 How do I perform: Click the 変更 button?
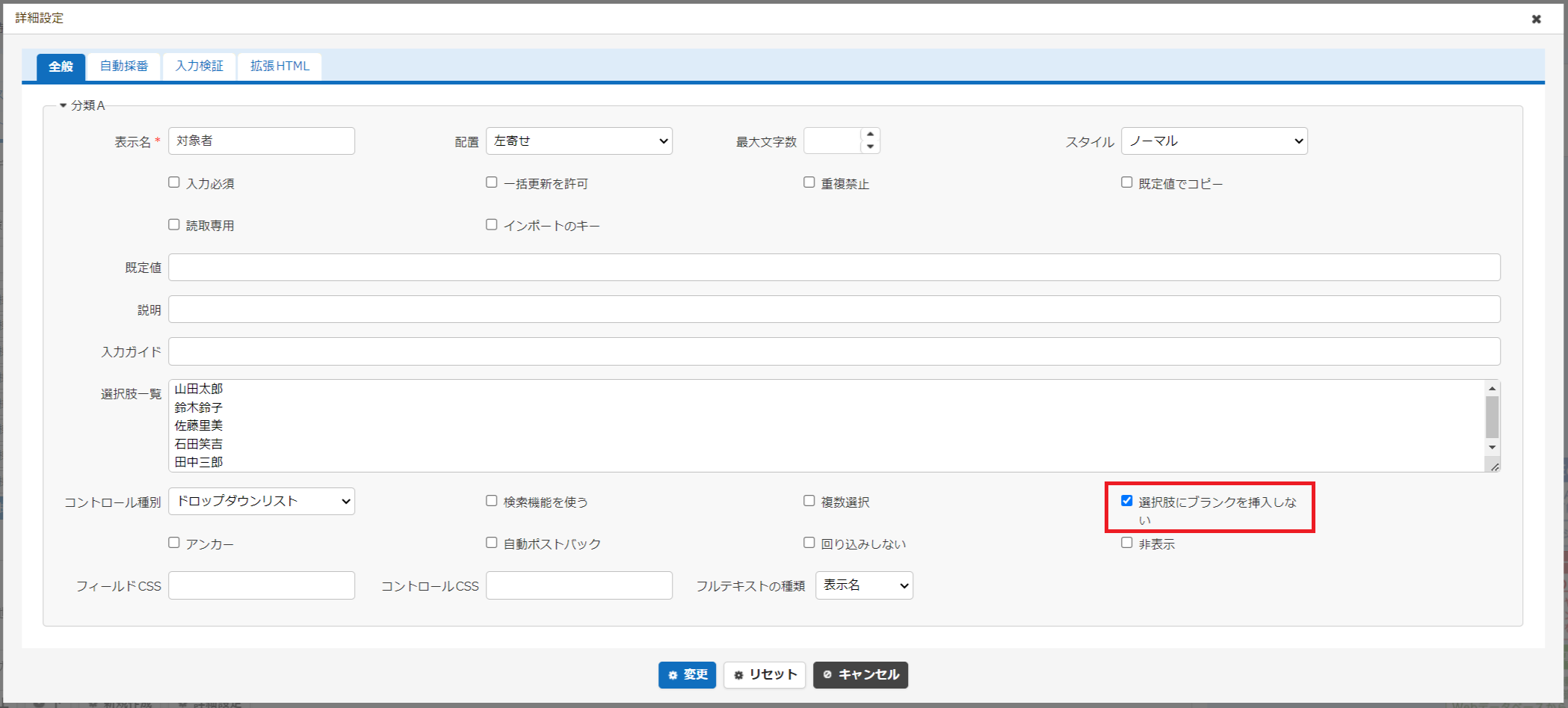click(x=688, y=675)
